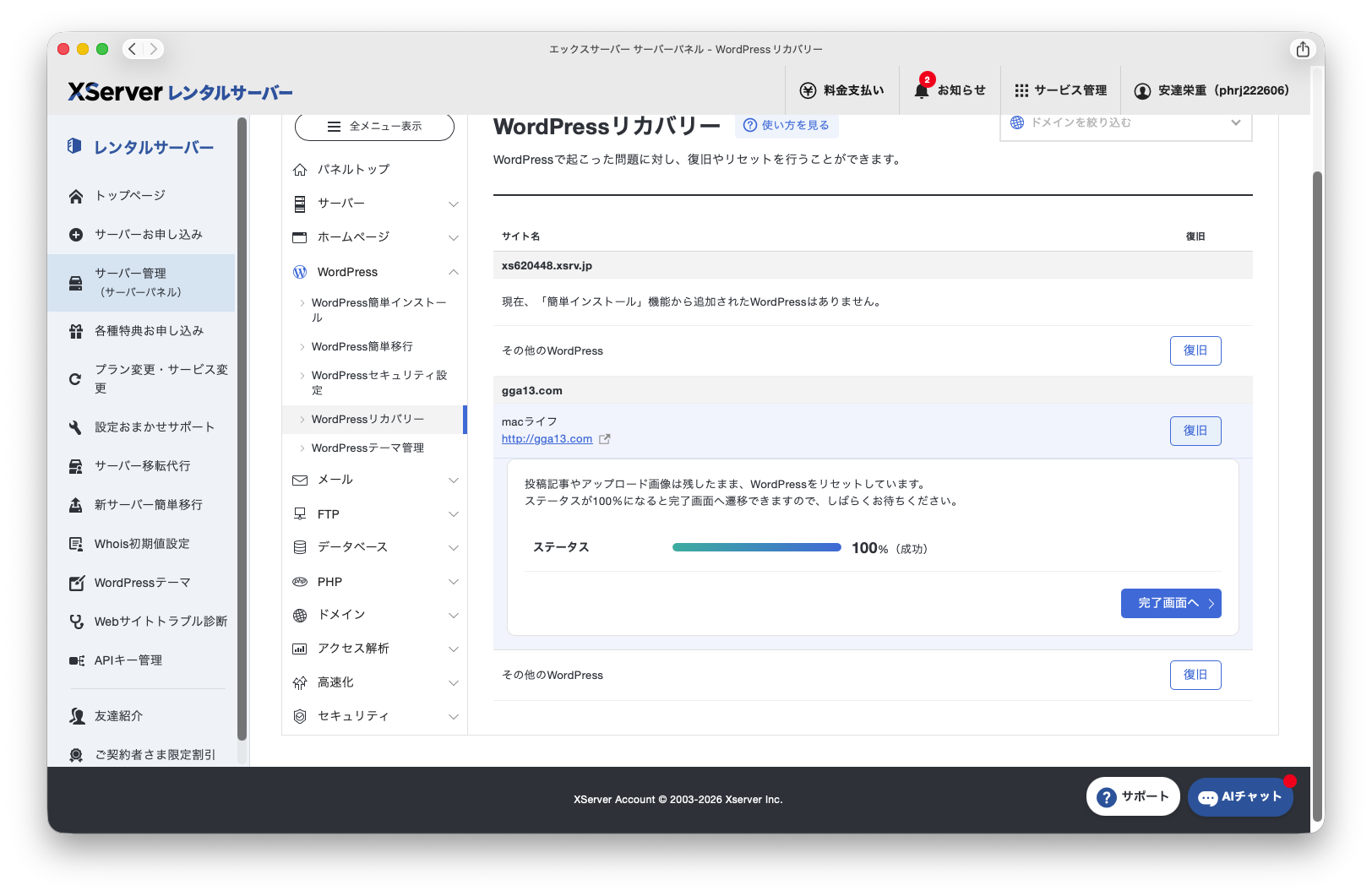The image size is (1372, 896).
Task: Click the WordPress logo icon in the menu
Action: [300, 272]
